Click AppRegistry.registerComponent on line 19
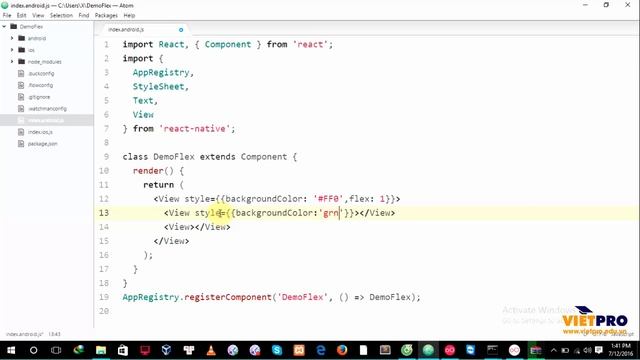The image size is (640, 360). [x=197, y=297]
